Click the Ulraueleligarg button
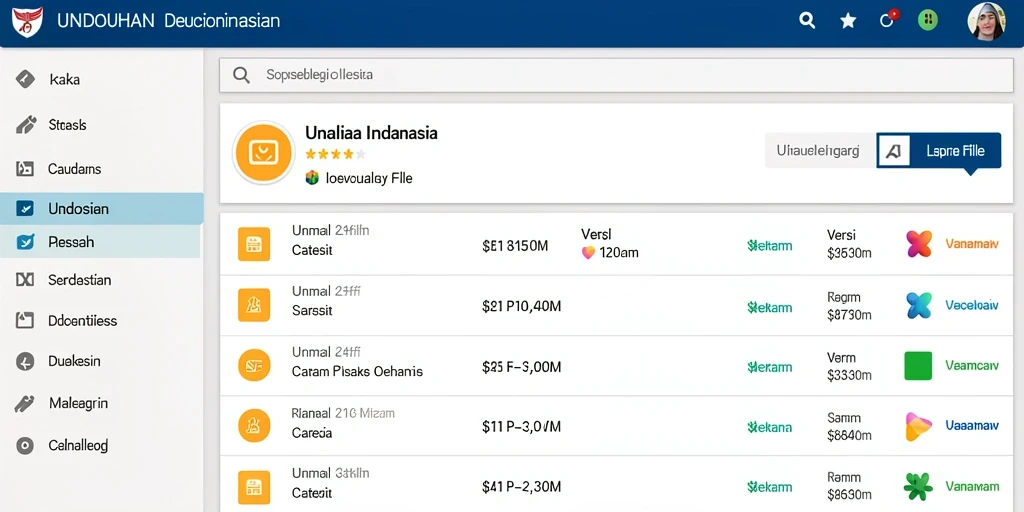The width and height of the screenshot is (1024, 512). (x=818, y=151)
